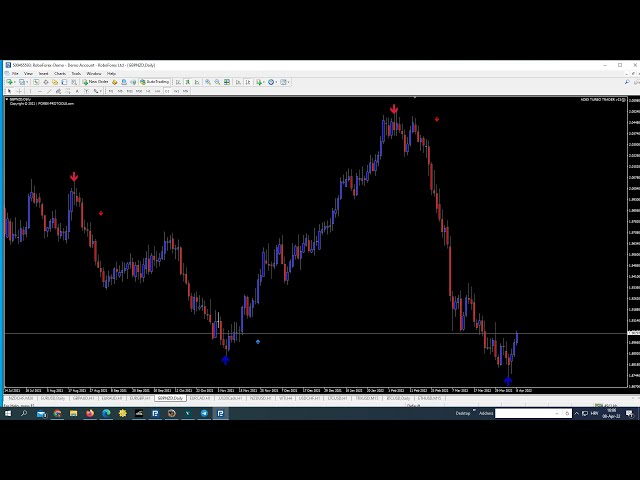Screen dimensions: 640x480
Task: Switch to the GBPNZD,Daily chart tab
Action: click(169, 397)
